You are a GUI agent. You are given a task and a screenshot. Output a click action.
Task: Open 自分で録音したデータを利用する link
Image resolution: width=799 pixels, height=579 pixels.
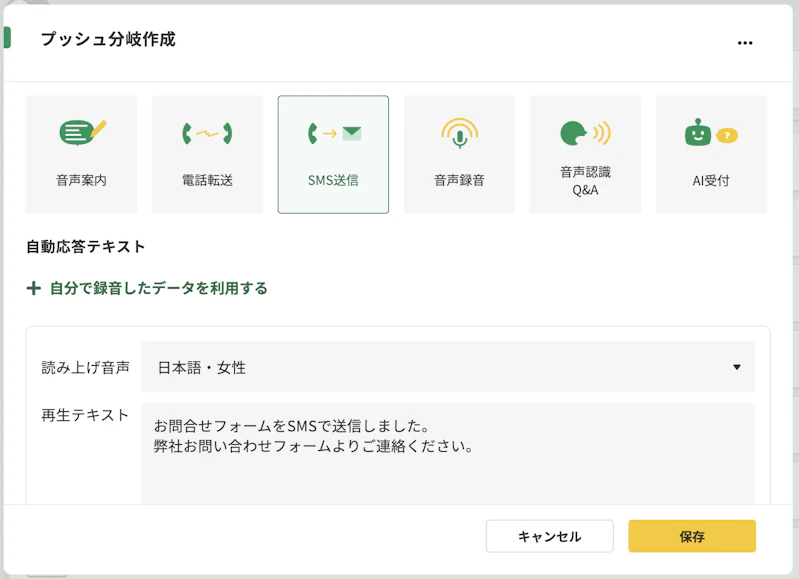pyautogui.click(x=158, y=288)
